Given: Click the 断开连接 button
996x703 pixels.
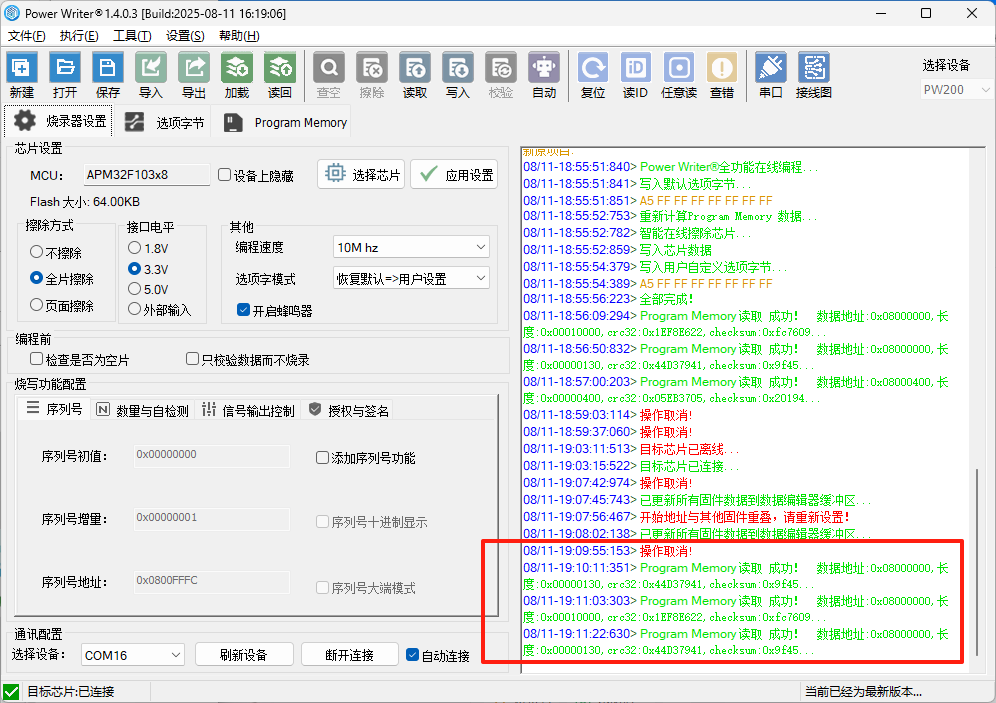Looking at the screenshot, I should [349, 655].
